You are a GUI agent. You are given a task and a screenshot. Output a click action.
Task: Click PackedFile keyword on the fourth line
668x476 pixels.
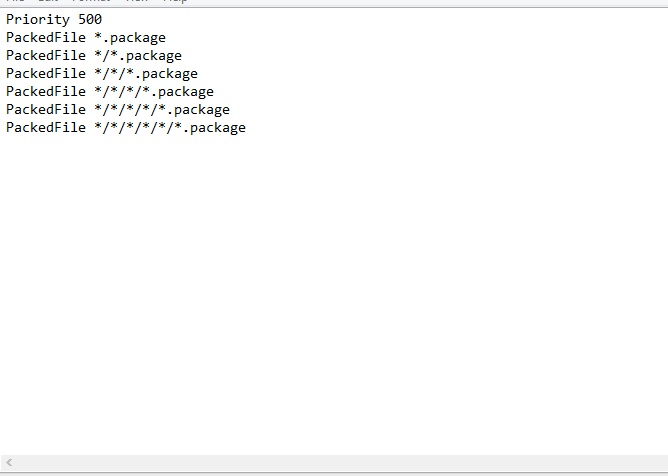(46, 73)
